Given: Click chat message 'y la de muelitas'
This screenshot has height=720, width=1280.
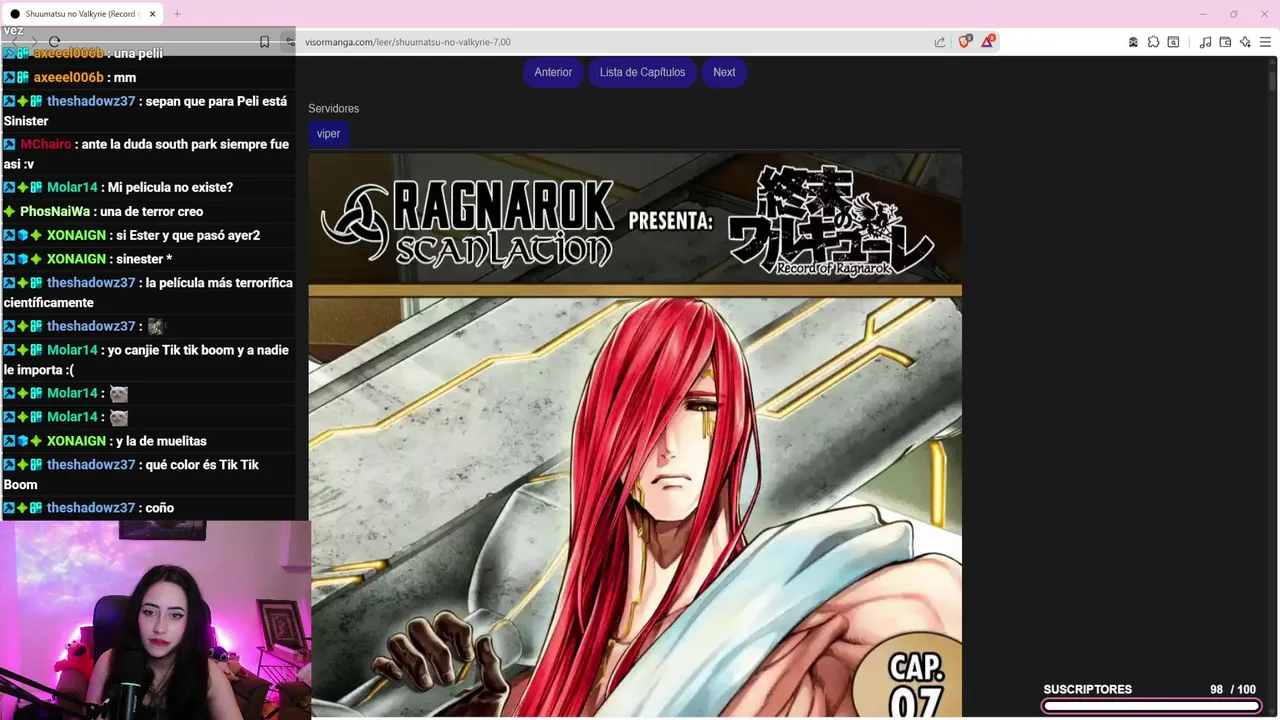Looking at the screenshot, I should click(161, 441).
